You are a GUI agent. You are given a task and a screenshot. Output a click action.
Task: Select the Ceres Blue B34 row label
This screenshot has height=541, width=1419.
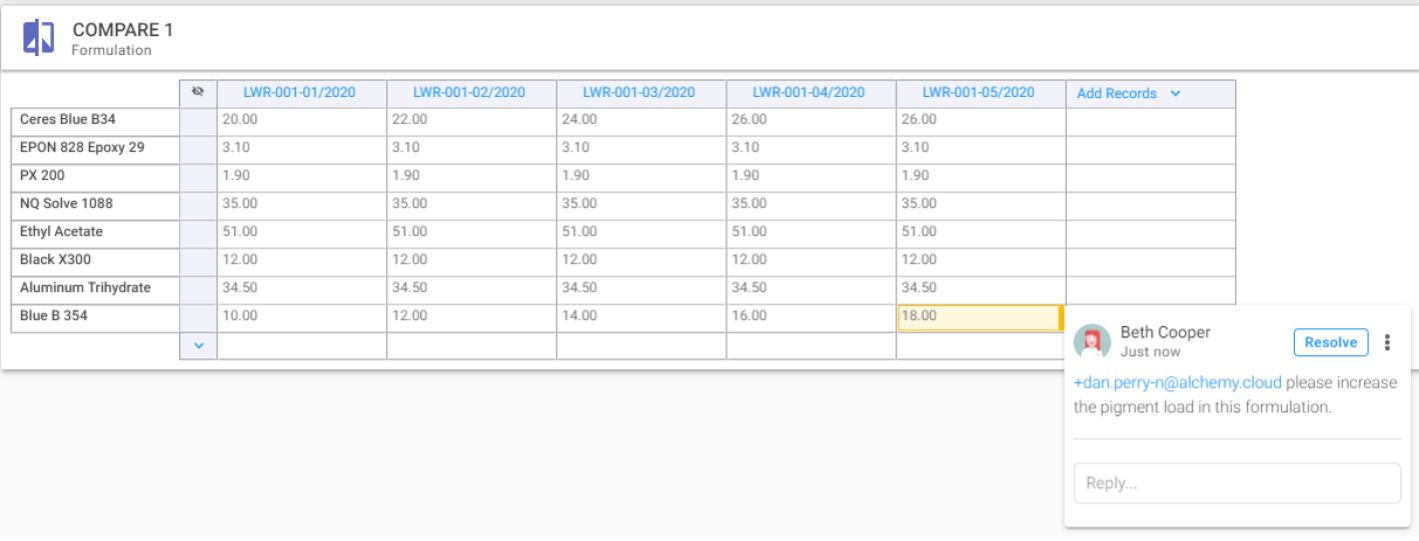pyautogui.click(x=95, y=120)
